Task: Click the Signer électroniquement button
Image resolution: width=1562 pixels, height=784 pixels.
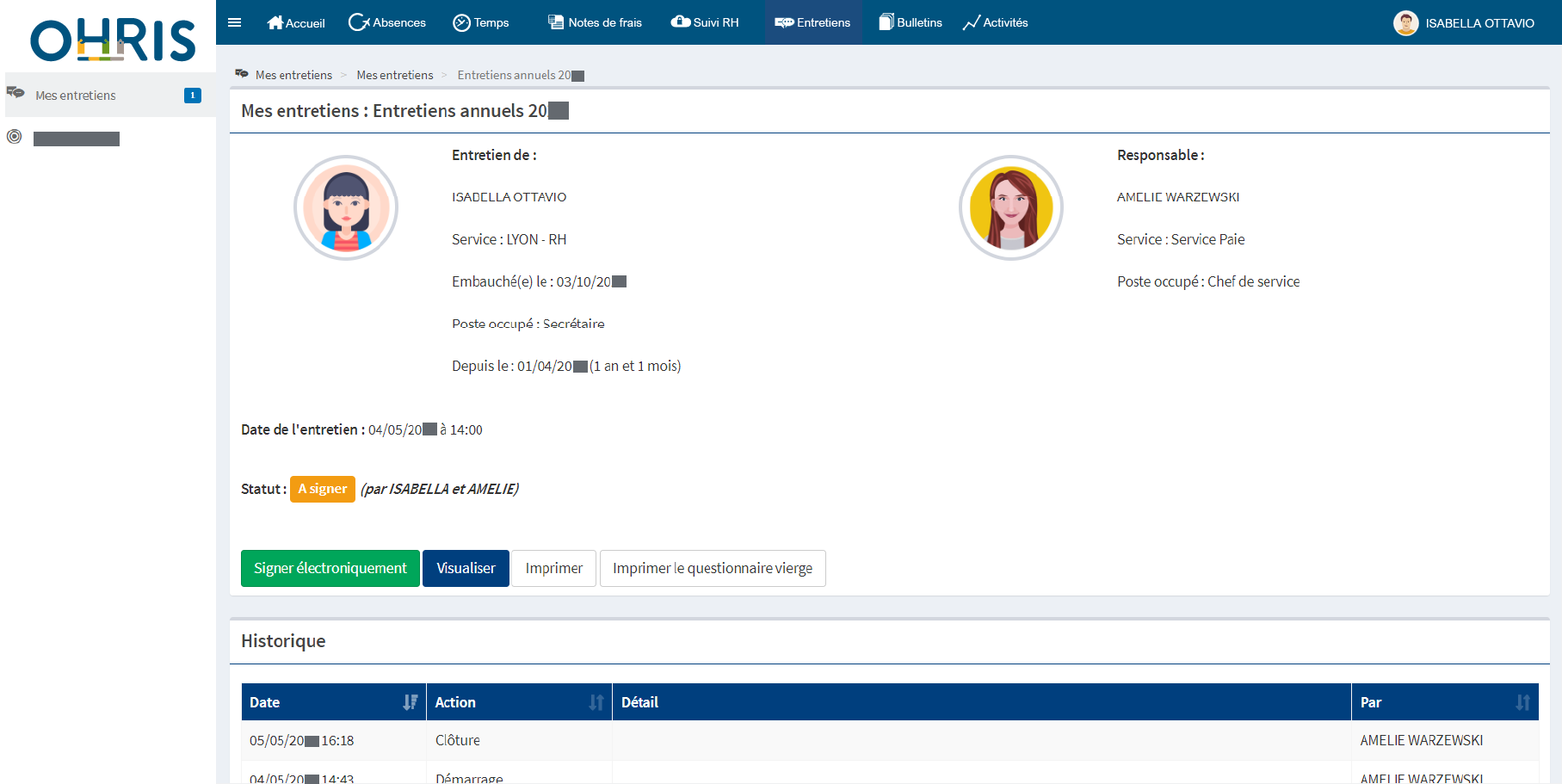Action: (x=330, y=568)
